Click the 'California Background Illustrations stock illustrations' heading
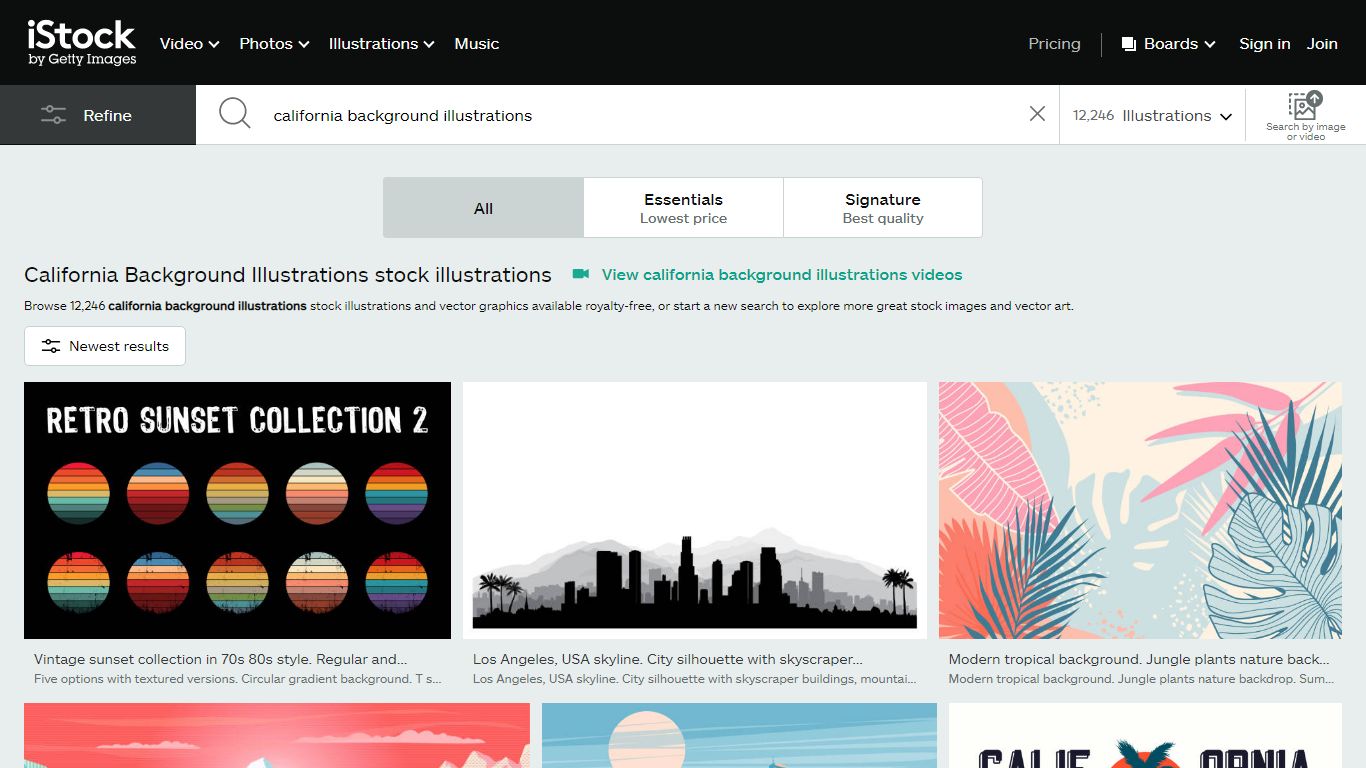Viewport: 1366px width, 768px height. pyautogui.click(x=288, y=275)
